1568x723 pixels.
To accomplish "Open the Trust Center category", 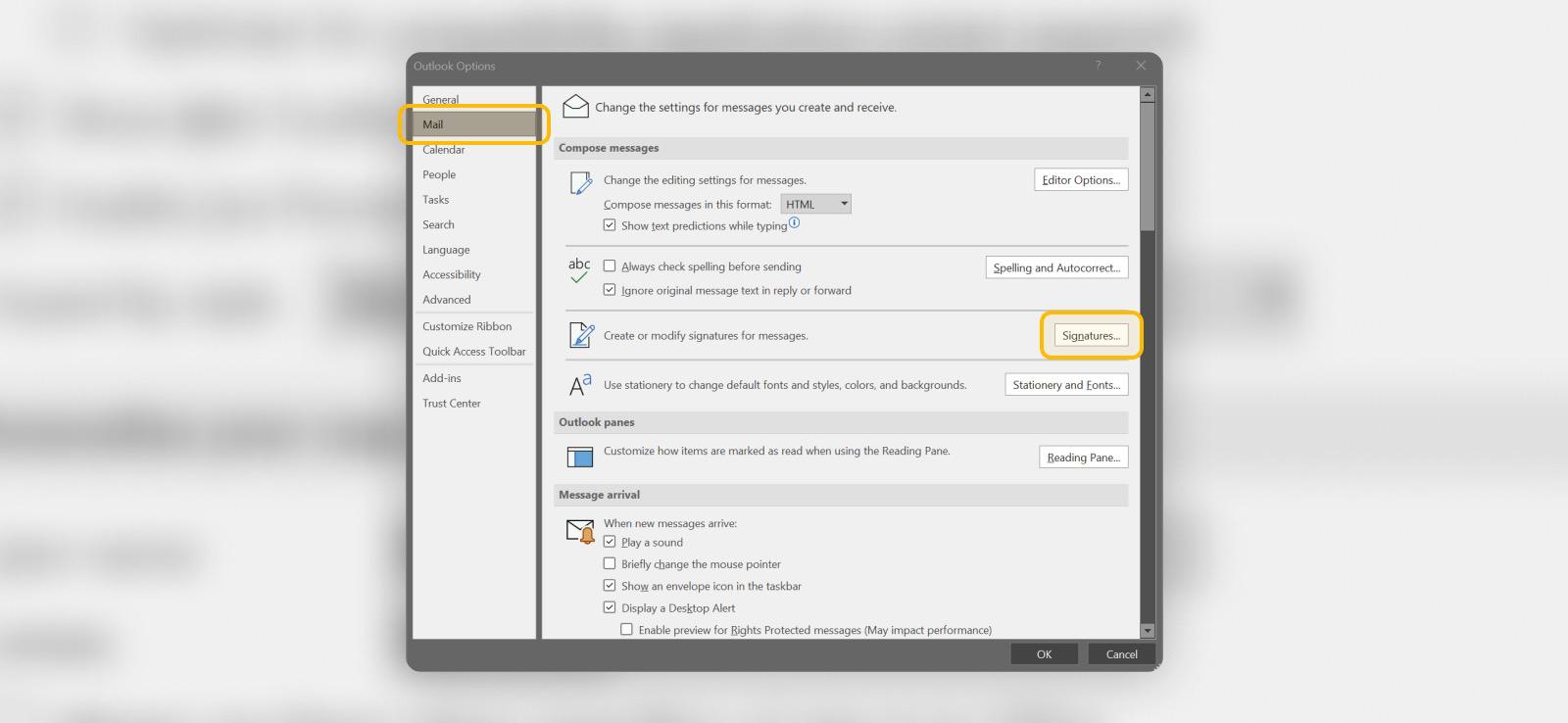I will pos(474,404).
